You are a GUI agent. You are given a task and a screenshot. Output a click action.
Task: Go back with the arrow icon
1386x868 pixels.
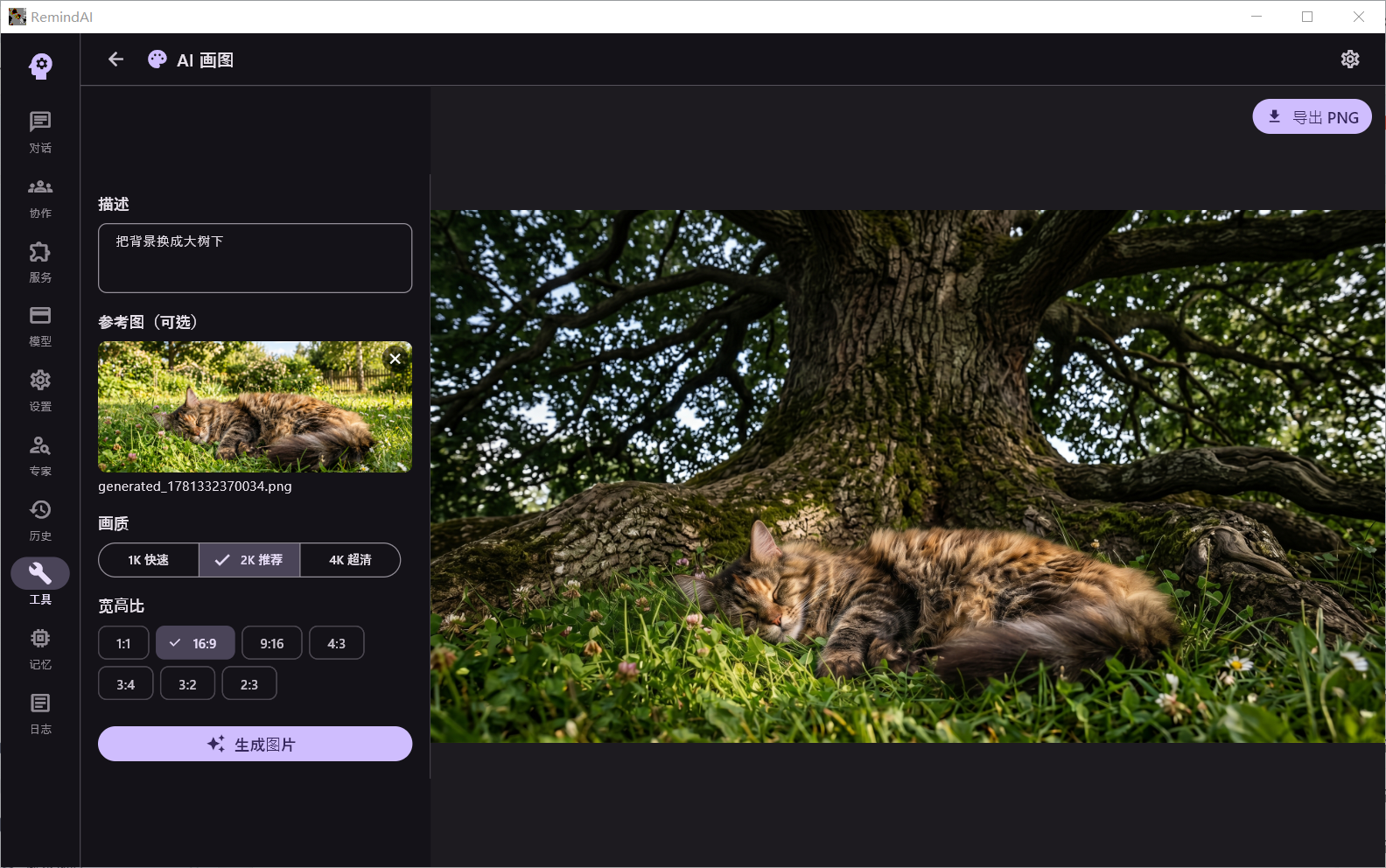tap(115, 59)
